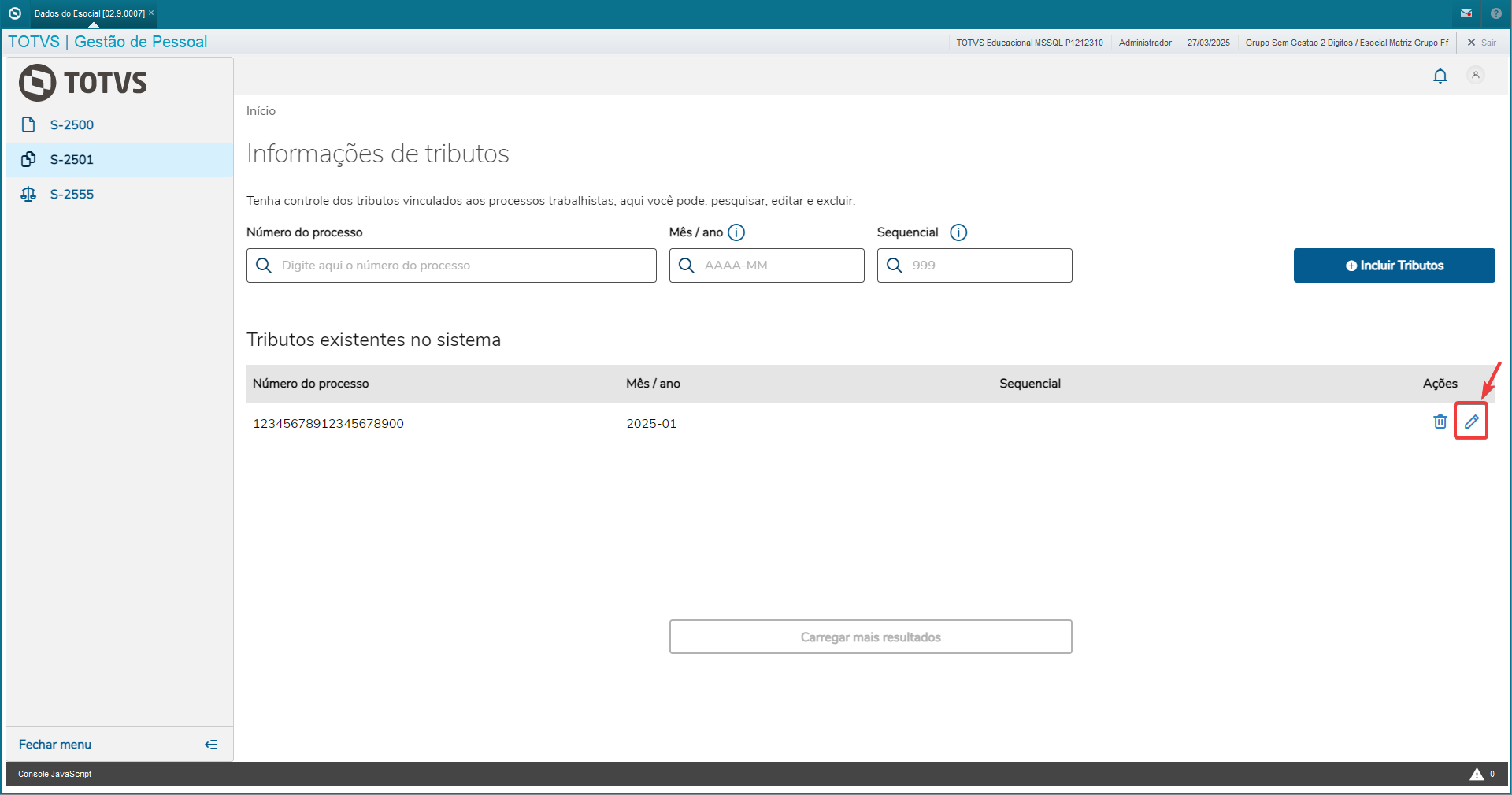Switch to Dados do Esocial tab
The height and width of the screenshot is (795, 1512).
[x=89, y=13]
